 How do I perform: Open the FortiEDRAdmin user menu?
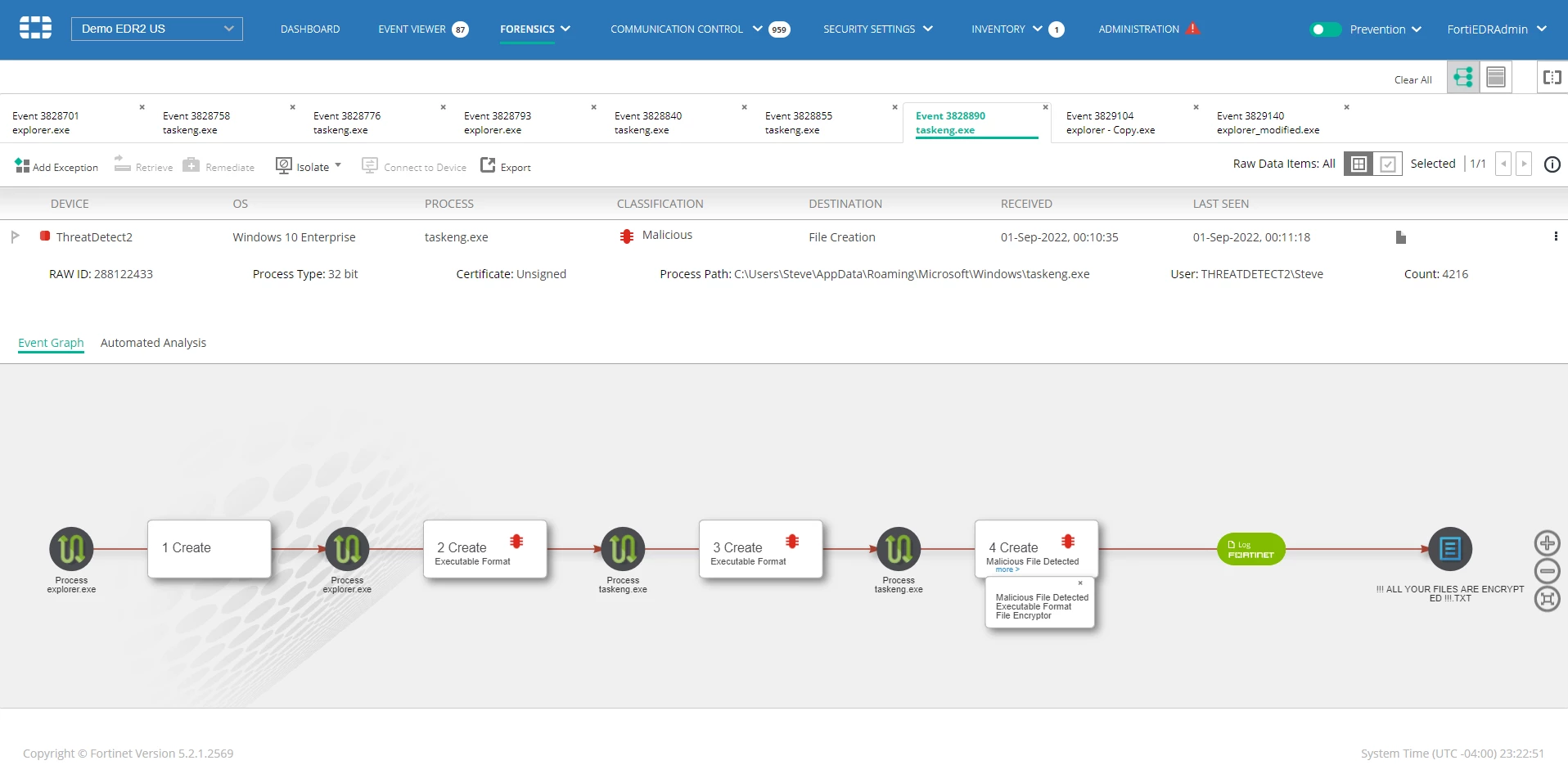click(1497, 29)
